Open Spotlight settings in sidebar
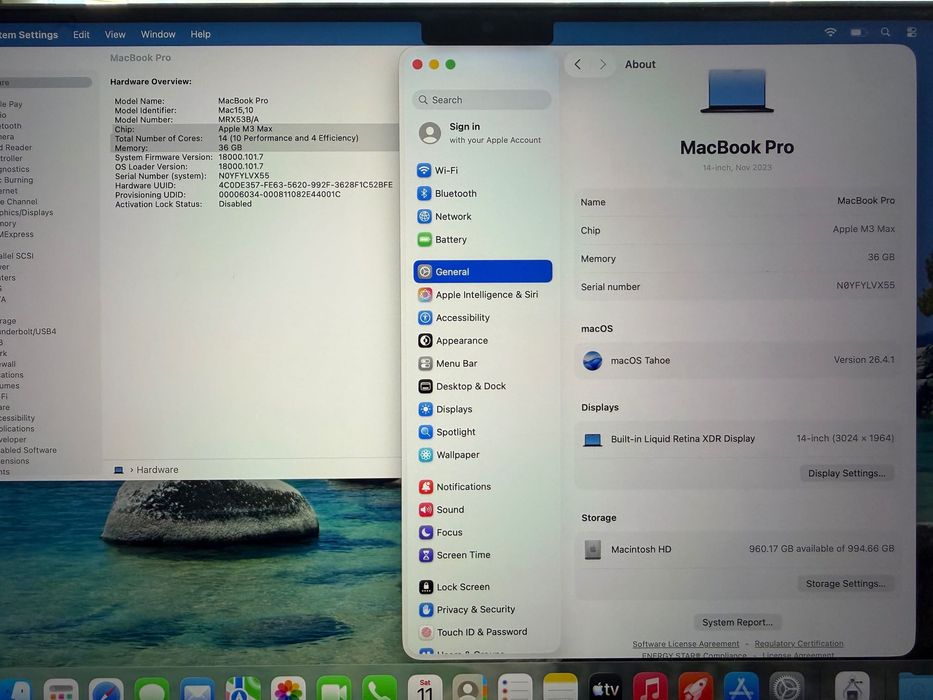This screenshot has height=700, width=933. pos(483,432)
